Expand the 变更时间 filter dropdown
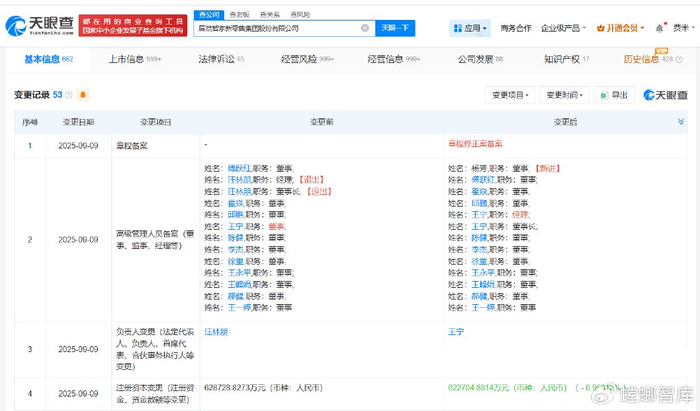Image resolution: width=700 pixels, height=411 pixels. [564, 95]
